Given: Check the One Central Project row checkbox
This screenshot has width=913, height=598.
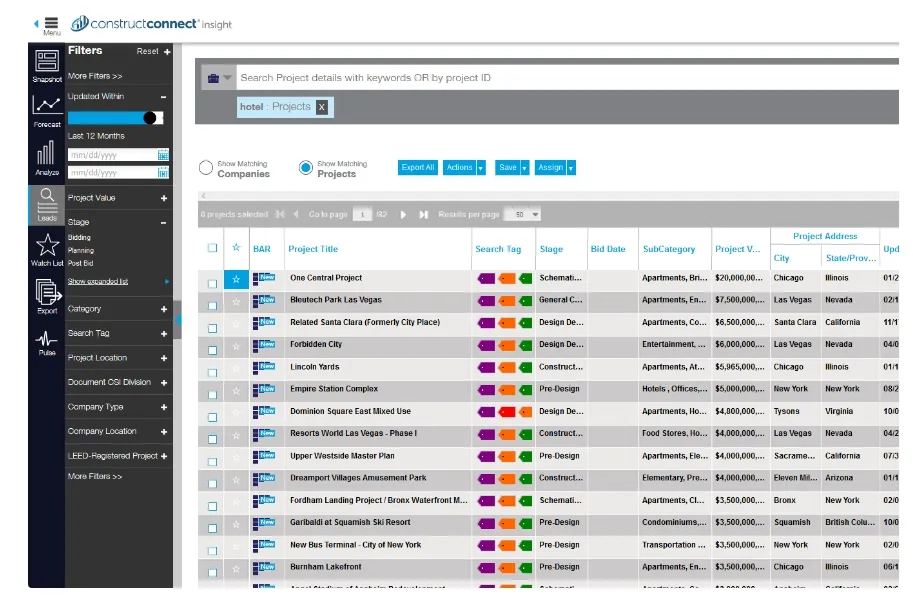Looking at the screenshot, I should pyautogui.click(x=213, y=284).
